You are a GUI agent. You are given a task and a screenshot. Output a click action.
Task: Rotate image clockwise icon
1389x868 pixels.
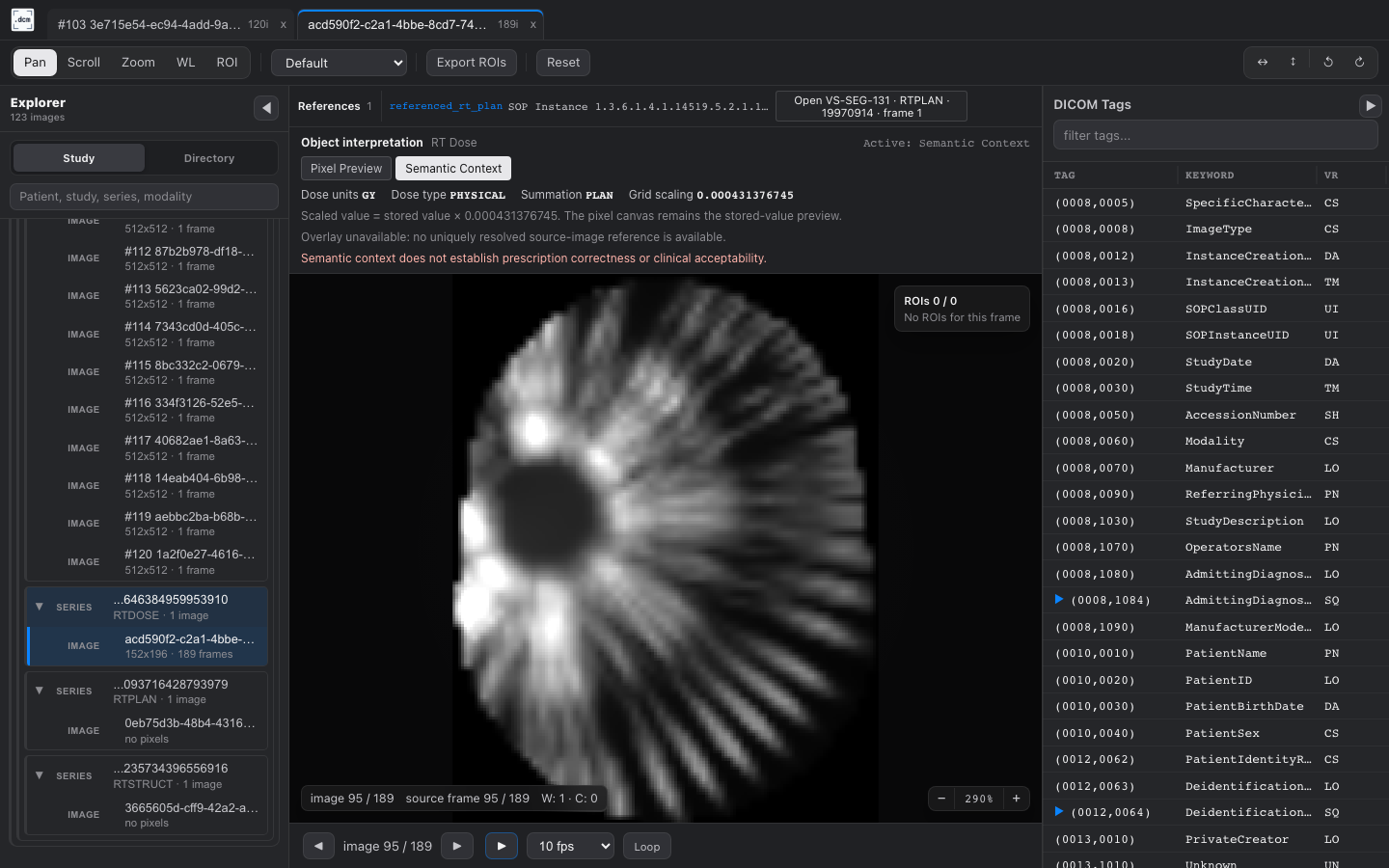point(1359,63)
